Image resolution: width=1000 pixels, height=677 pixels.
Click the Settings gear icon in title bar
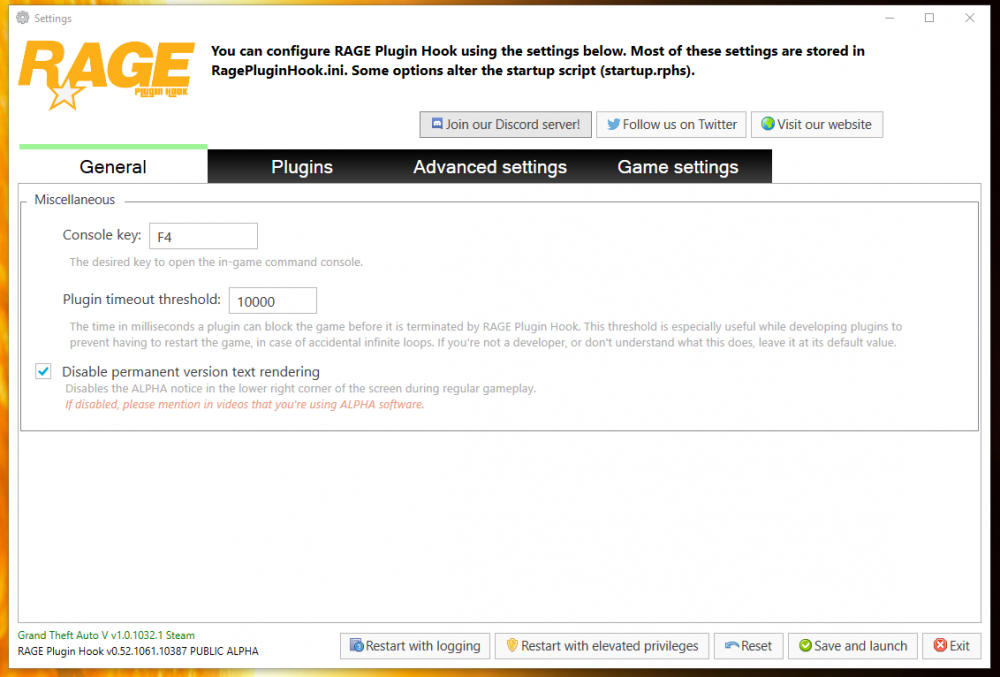(x=23, y=18)
